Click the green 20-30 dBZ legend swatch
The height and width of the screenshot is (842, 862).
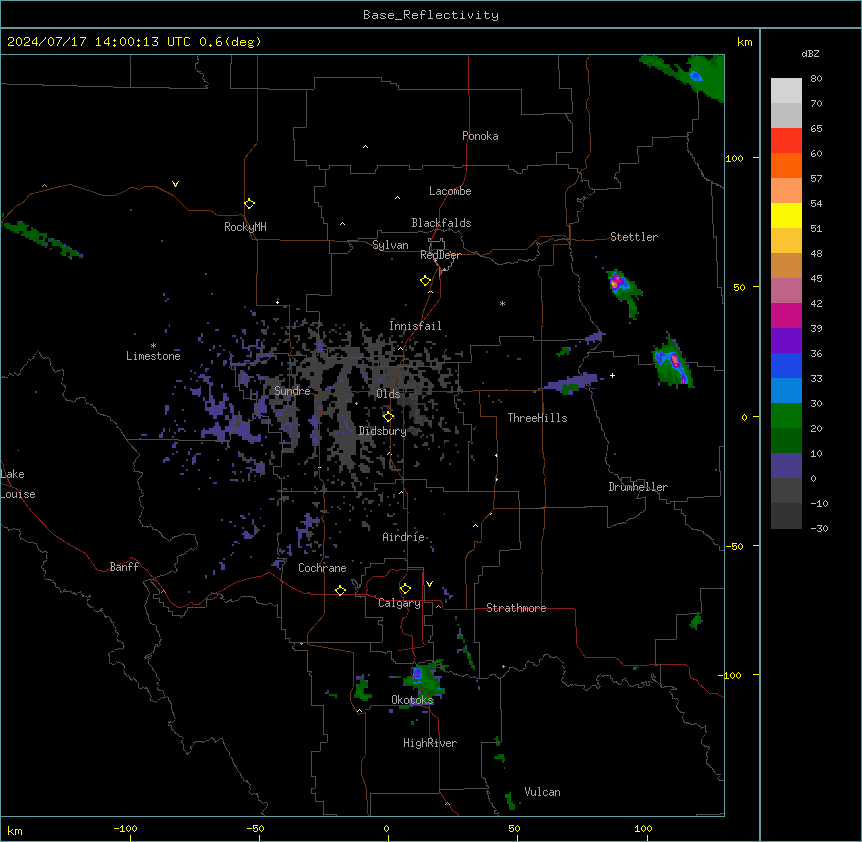tap(786, 416)
